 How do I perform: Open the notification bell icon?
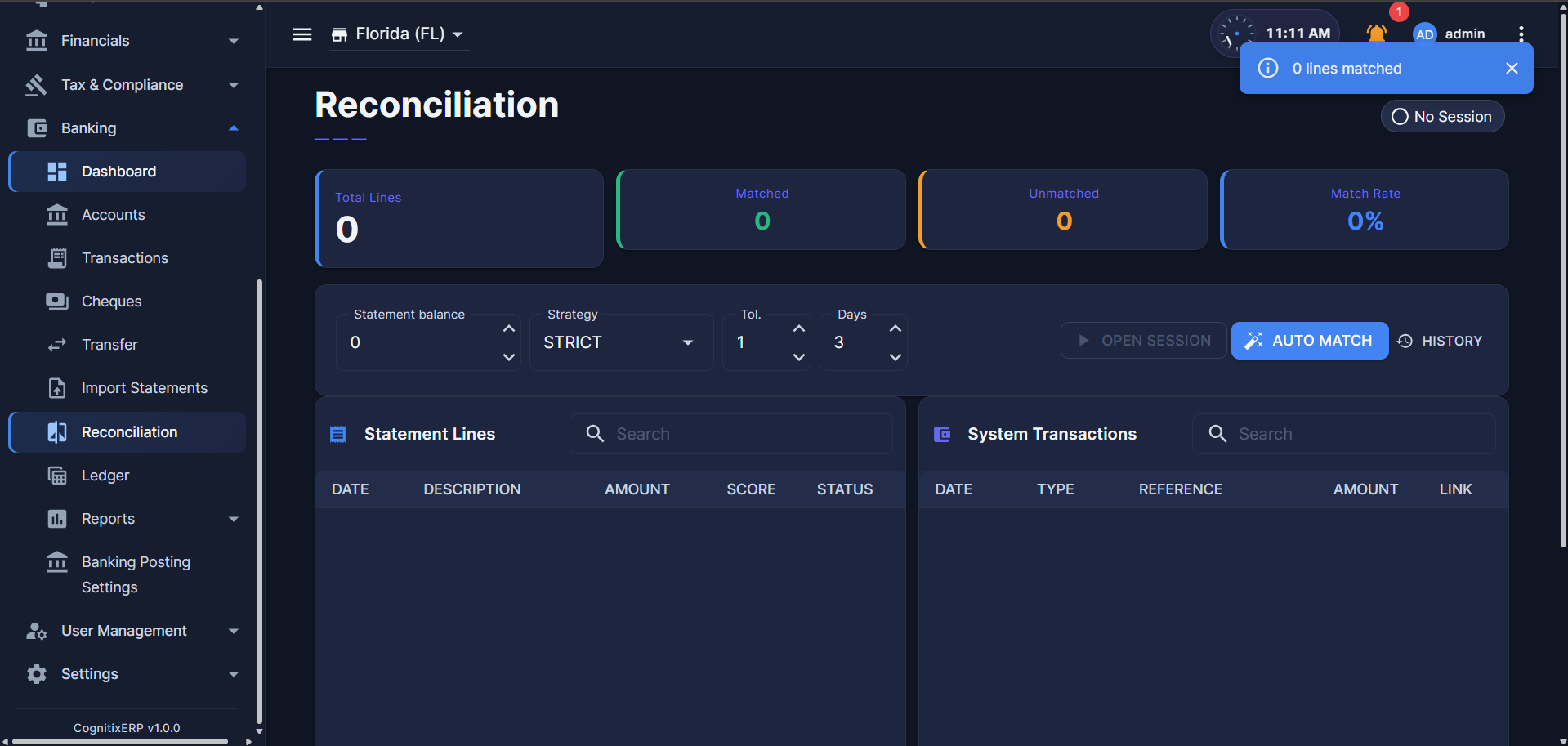[1377, 34]
